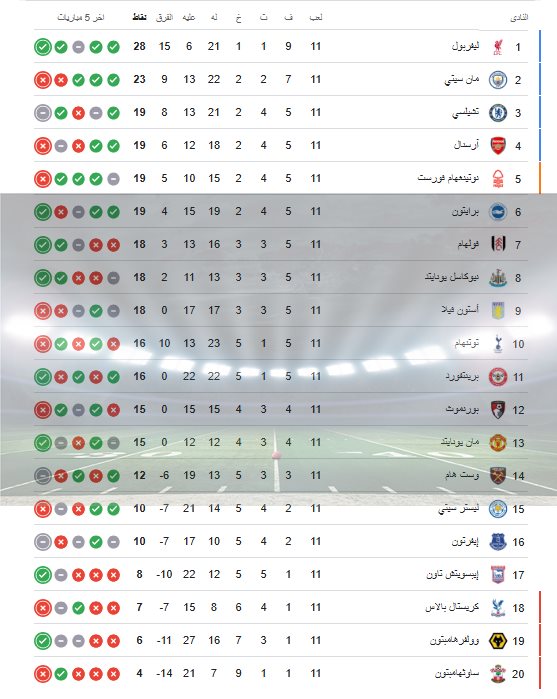Click the النادي club column header
This screenshot has width=557, height=699.
click(519, 17)
